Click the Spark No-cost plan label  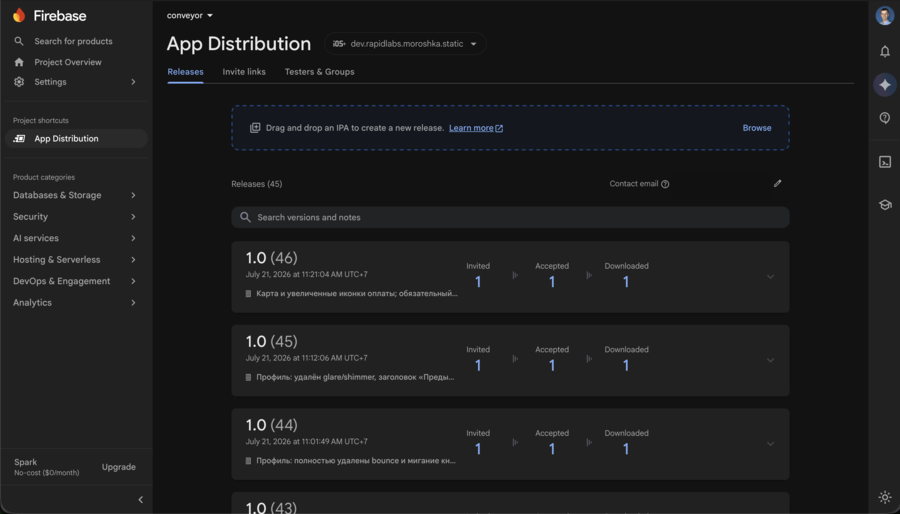(x=46, y=467)
